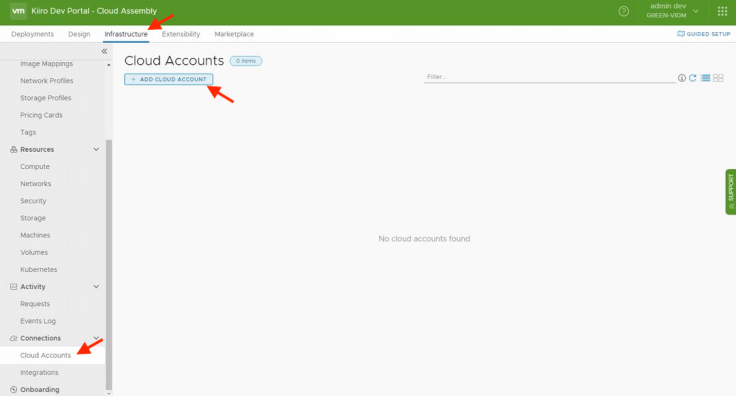Collapse the sidebar with the double chevron
This screenshot has width=736, height=396.
[x=104, y=51]
